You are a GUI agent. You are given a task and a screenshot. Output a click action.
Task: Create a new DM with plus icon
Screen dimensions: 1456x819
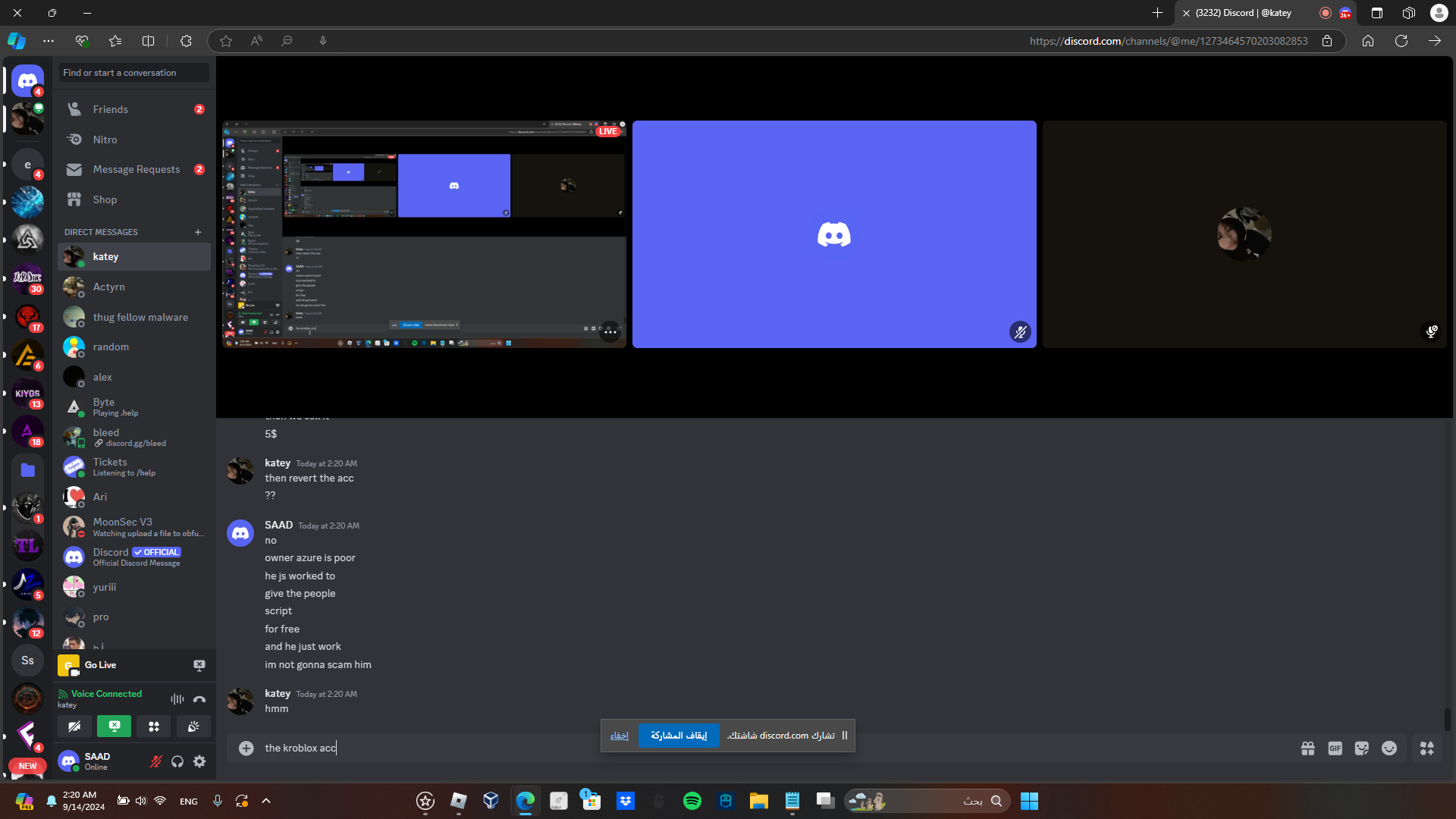pyautogui.click(x=198, y=232)
